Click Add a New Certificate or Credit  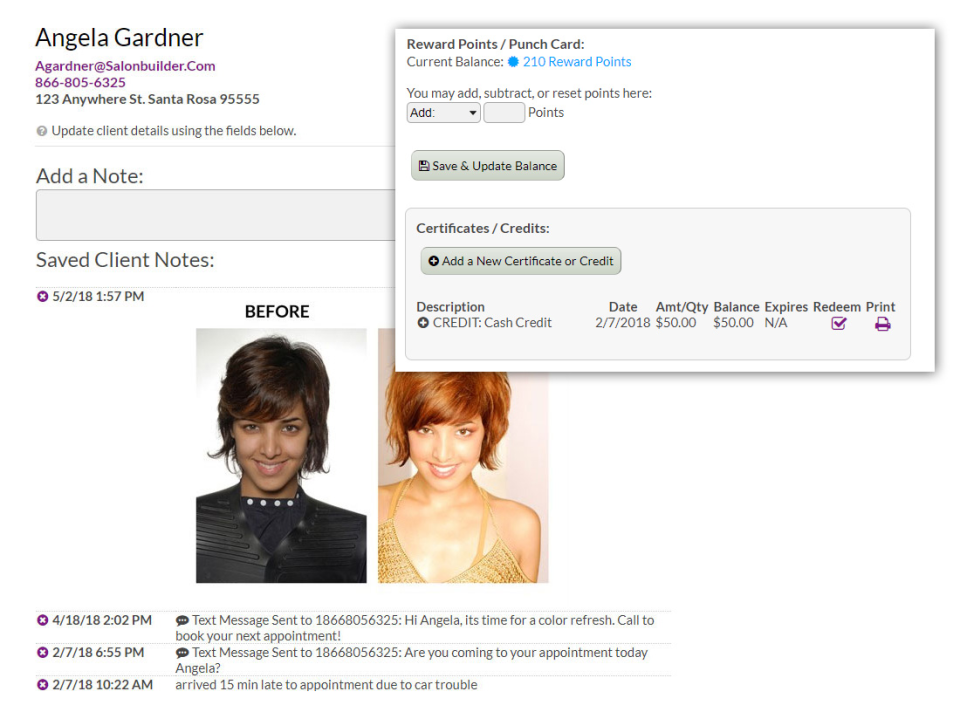520,260
